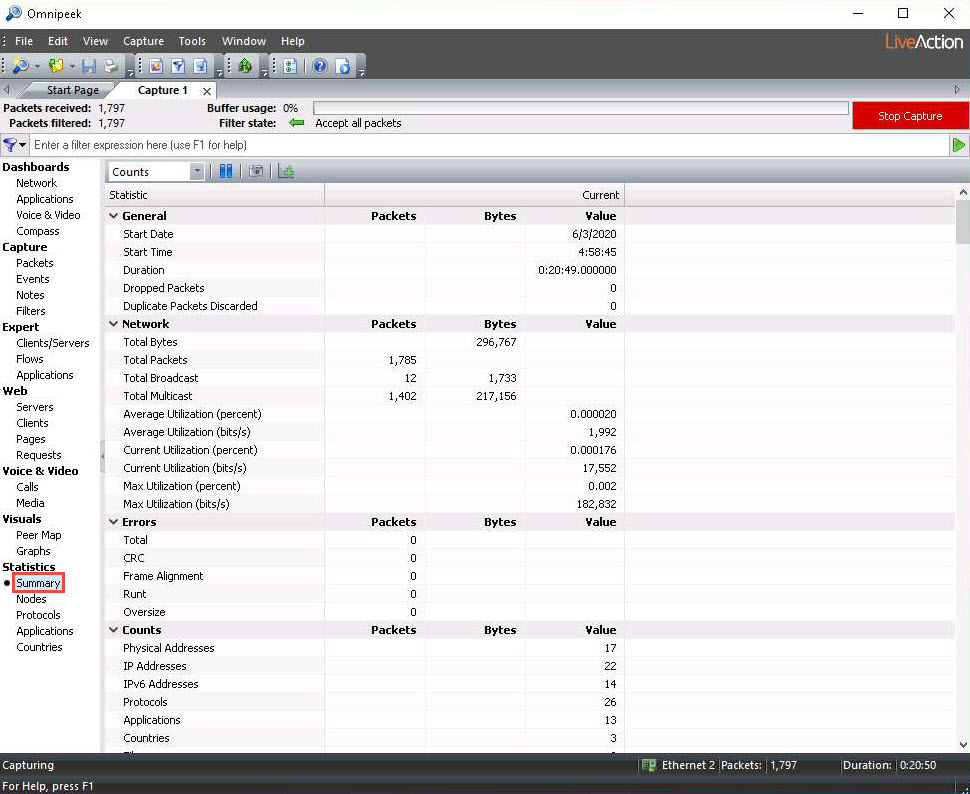970x794 pixels.
Task: Collapse the Counts statistics group
Action: tap(113, 630)
